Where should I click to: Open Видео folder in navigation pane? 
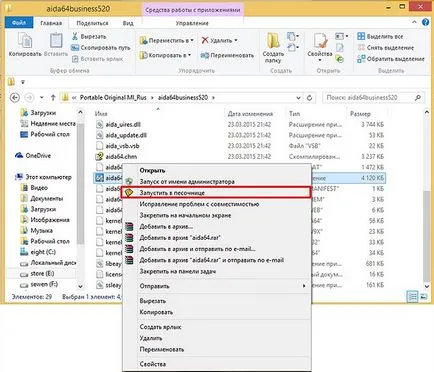(34, 188)
